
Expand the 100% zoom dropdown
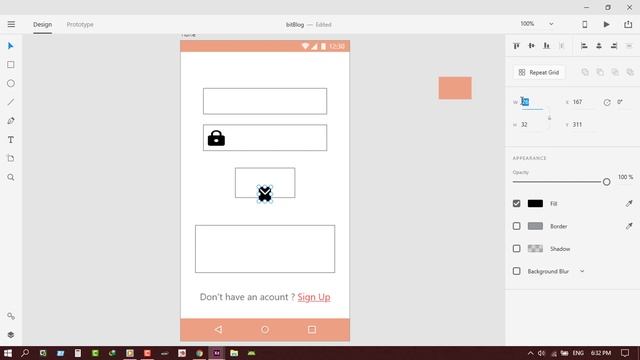point(551,24)
